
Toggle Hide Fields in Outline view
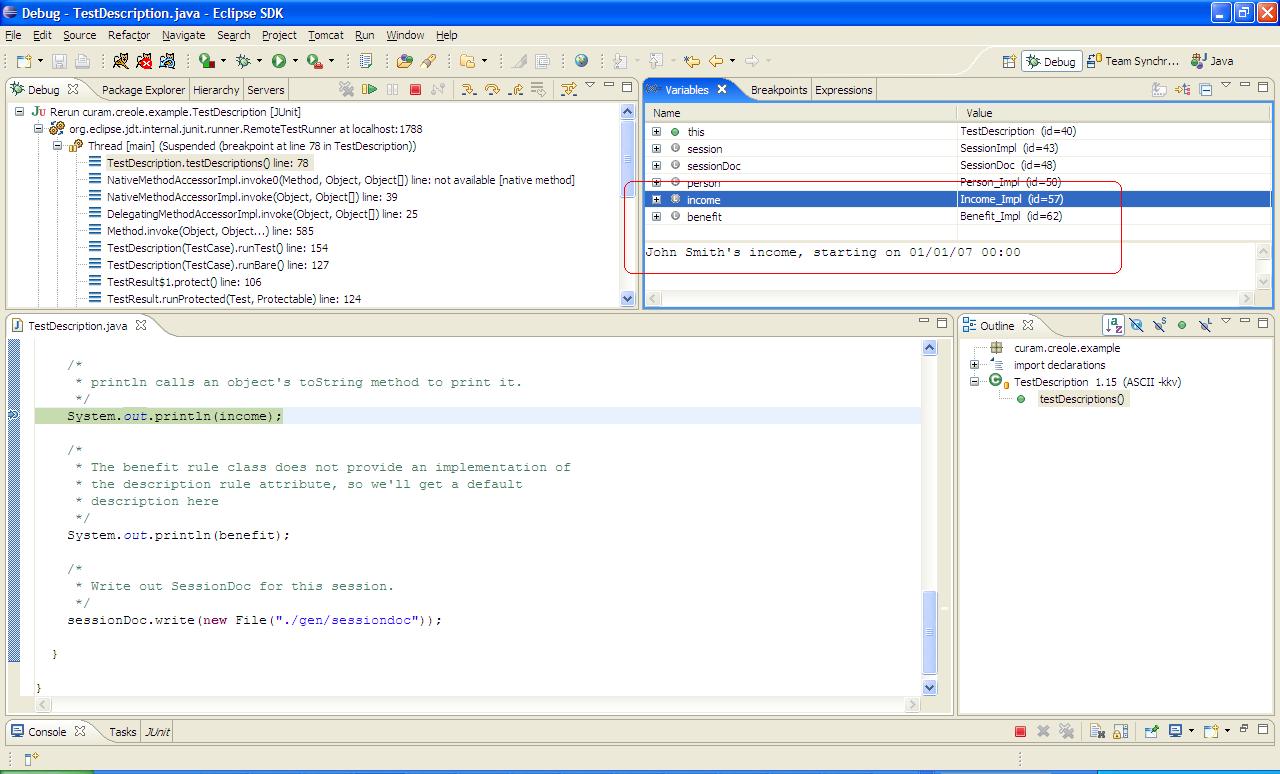coord(1136,325)
